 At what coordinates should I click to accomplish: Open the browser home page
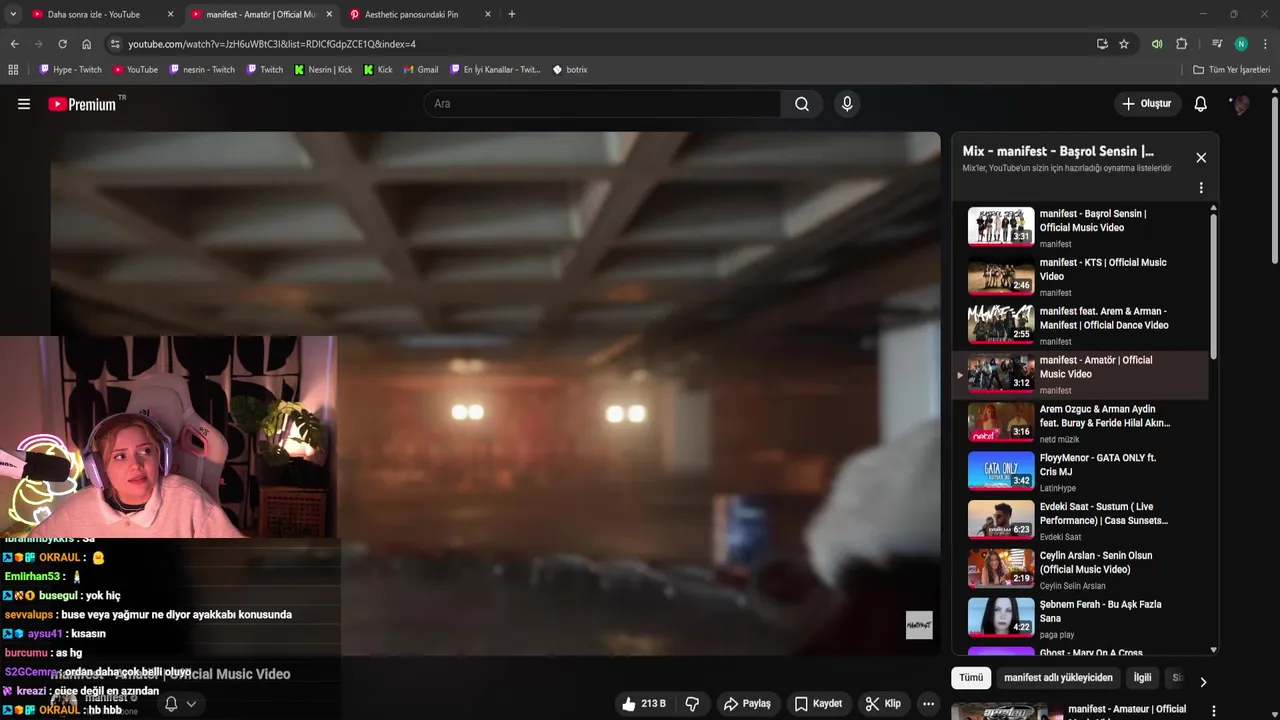click(x=87, y=44)
